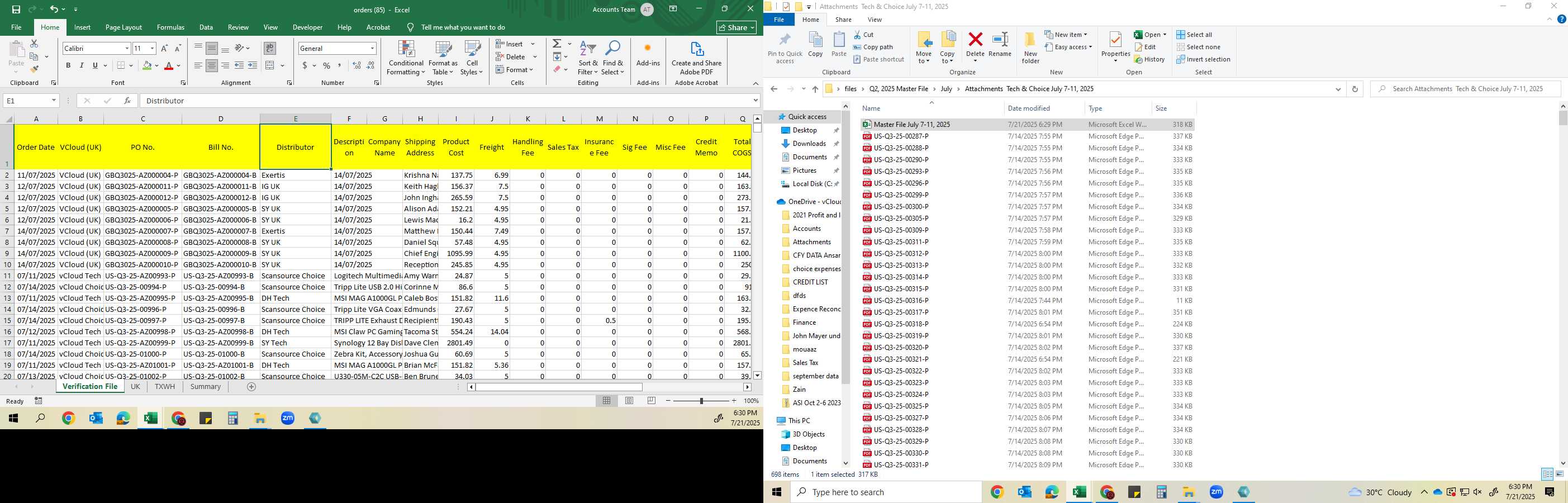Switch to the Summary sheet tab
Screen dimensions: 1568x503
205,387
